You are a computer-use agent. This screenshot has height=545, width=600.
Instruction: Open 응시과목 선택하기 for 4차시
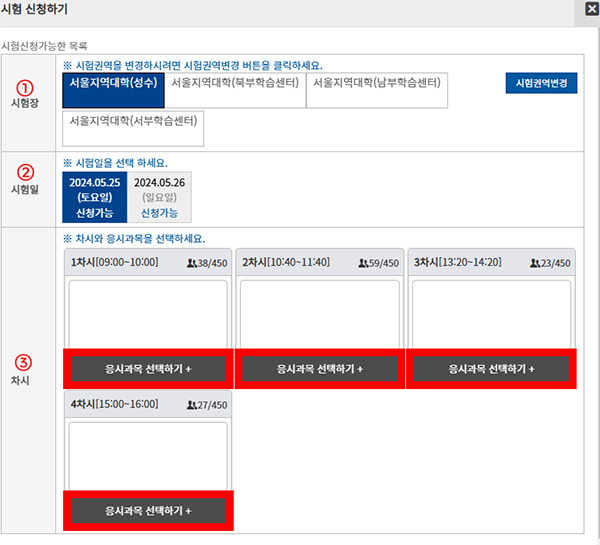click(x=148, y=511)
